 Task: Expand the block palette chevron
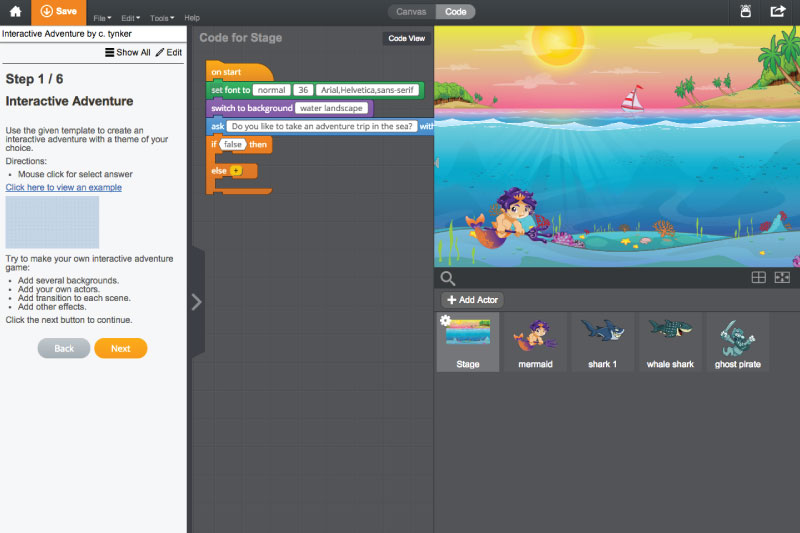pos(197,302)
